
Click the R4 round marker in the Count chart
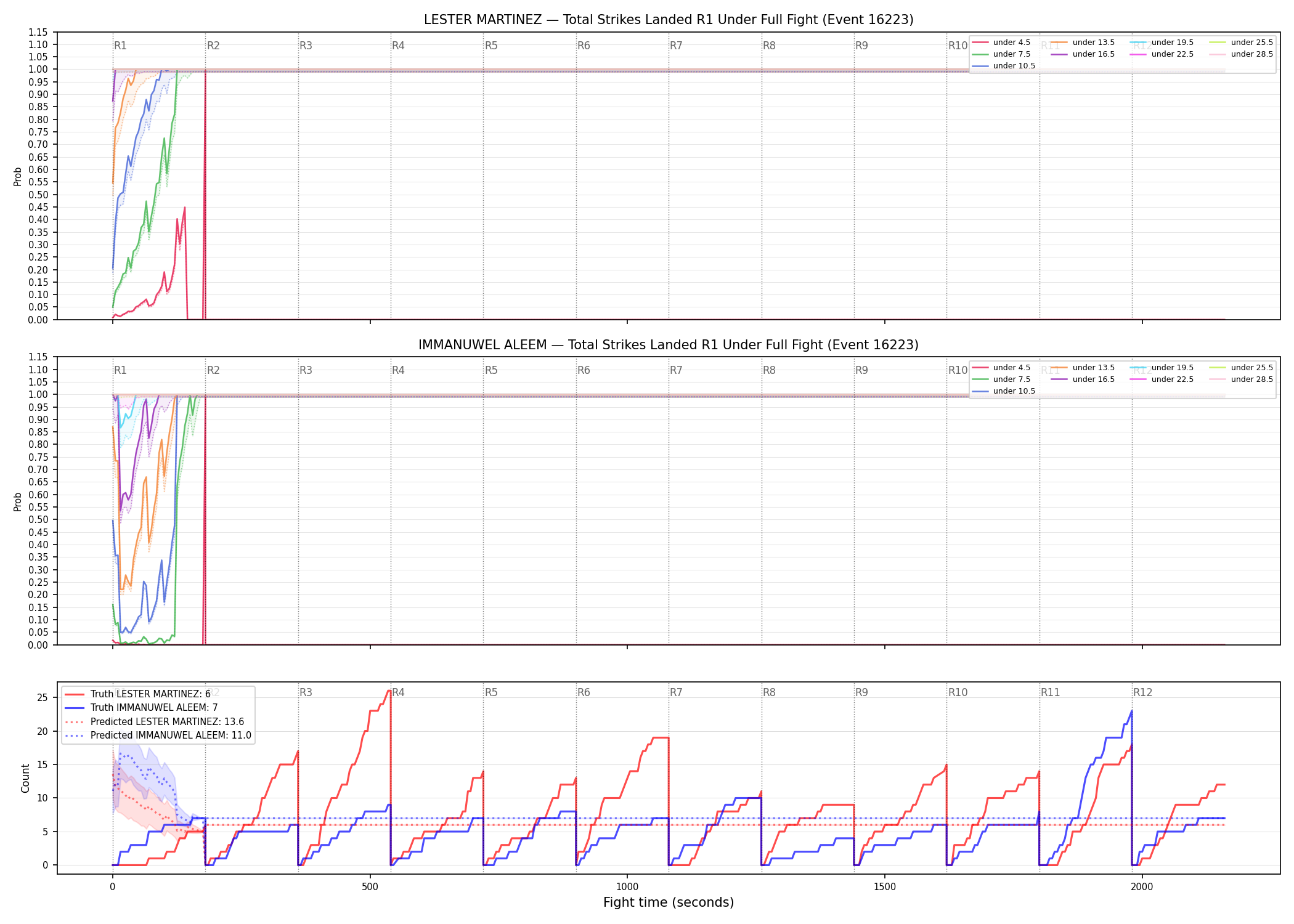[x=398, y=692]
